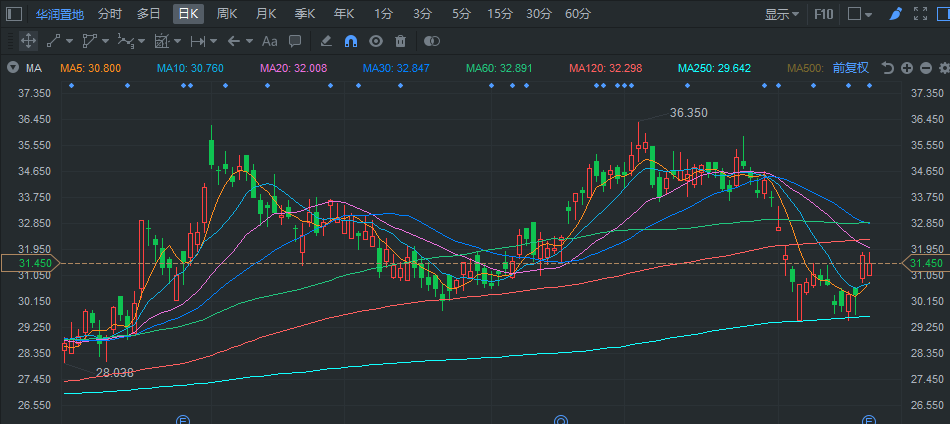Viewport: 950px width, 424px height.
Task: Click the 28.038 low price annotation
Action: coord(115,373)
